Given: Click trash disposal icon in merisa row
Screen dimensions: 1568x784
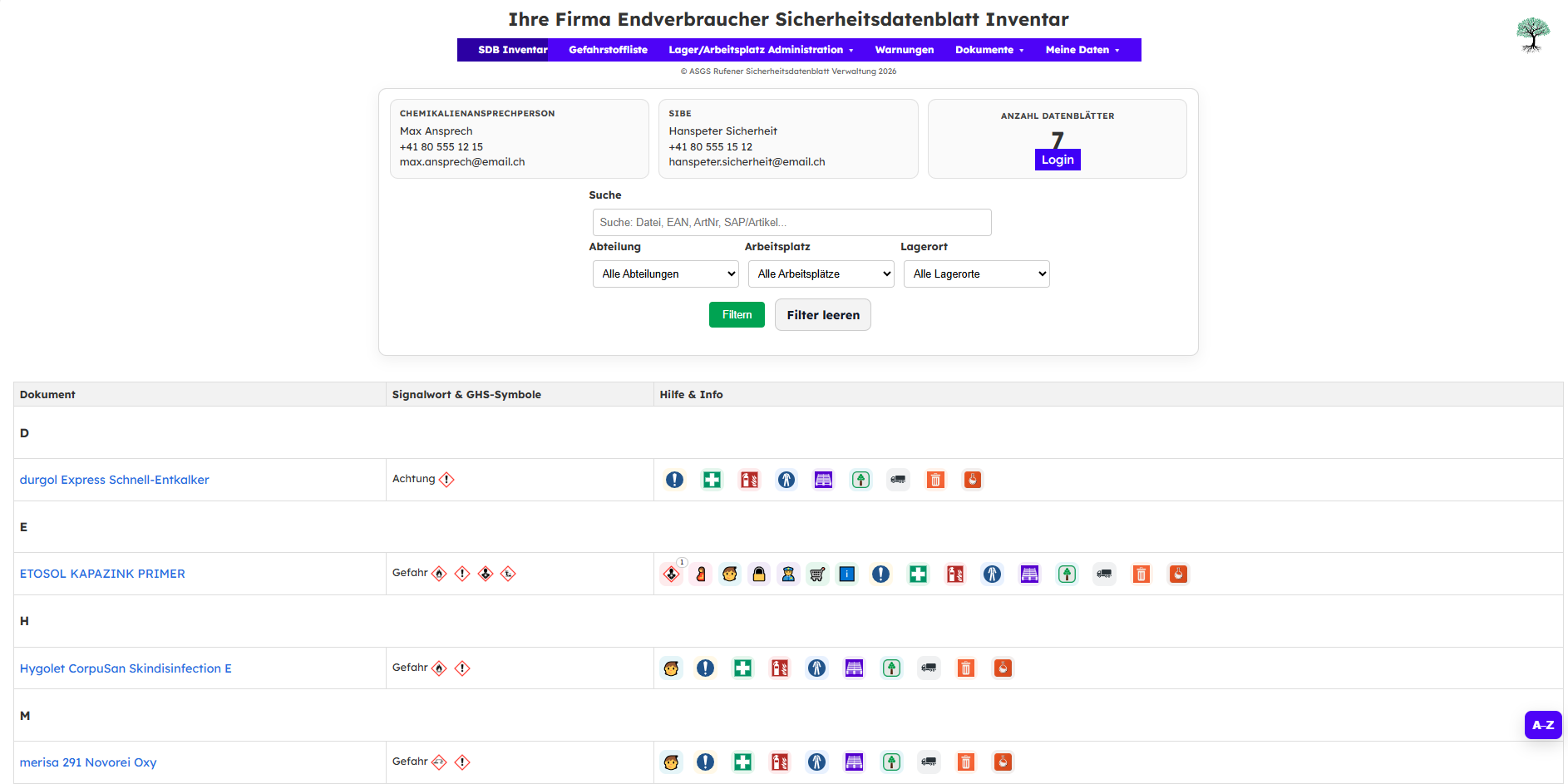Looking at the screenshot, I should [x=966, y=762].
